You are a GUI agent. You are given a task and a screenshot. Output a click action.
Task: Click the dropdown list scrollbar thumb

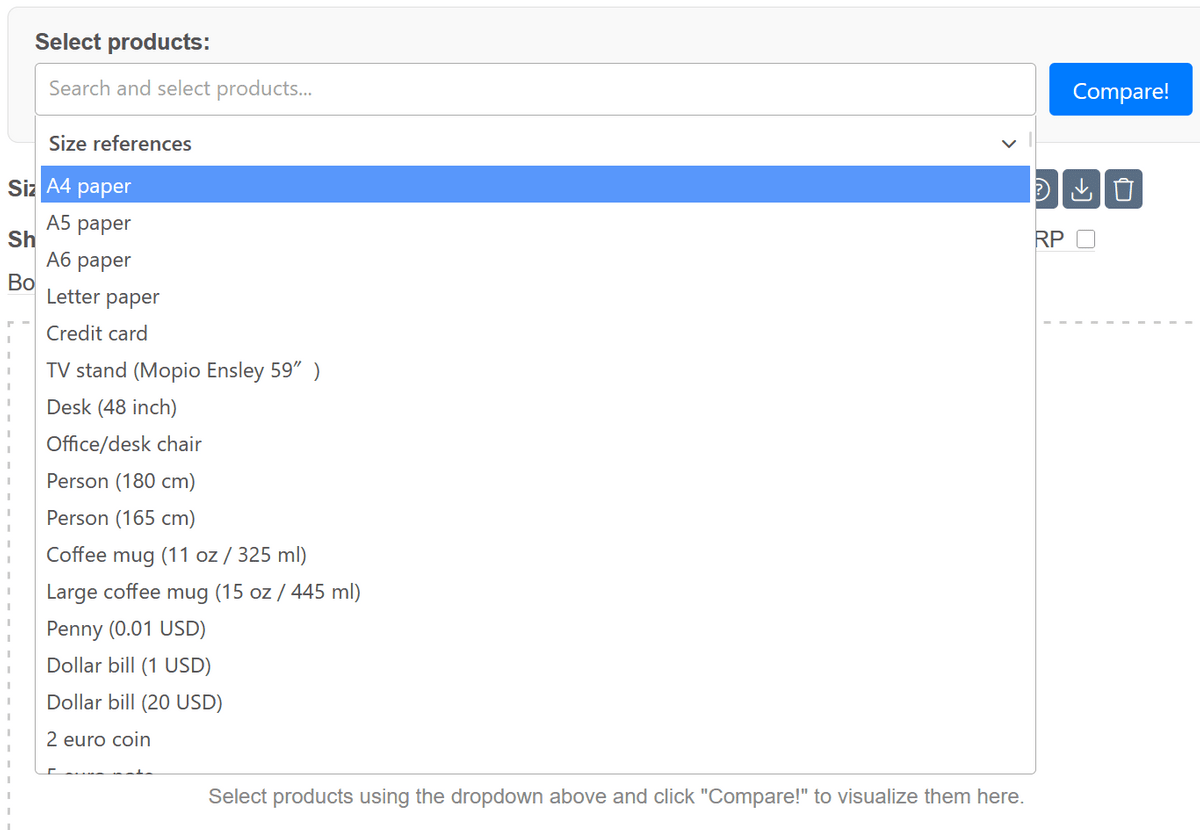[x=1029, y=141]
